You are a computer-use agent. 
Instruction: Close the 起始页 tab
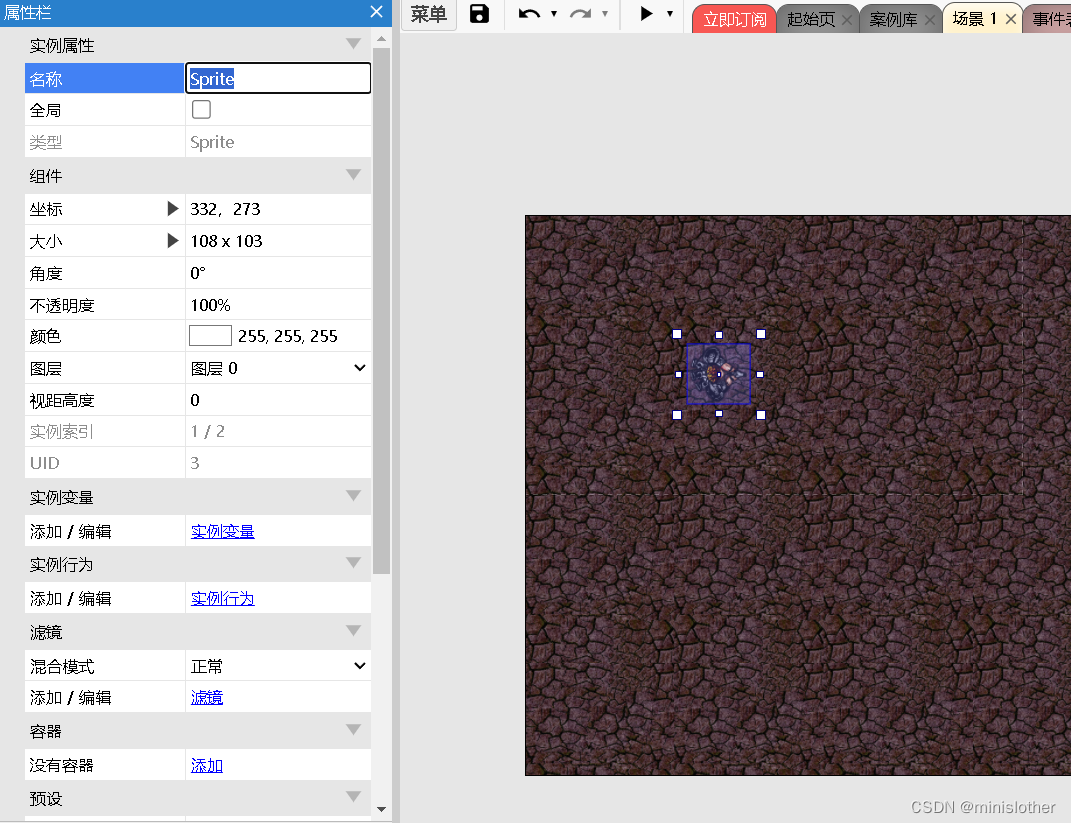point(847,20)
